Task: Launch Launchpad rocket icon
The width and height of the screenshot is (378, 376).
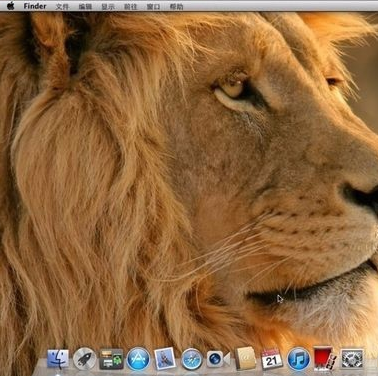Action: point(84,359)
